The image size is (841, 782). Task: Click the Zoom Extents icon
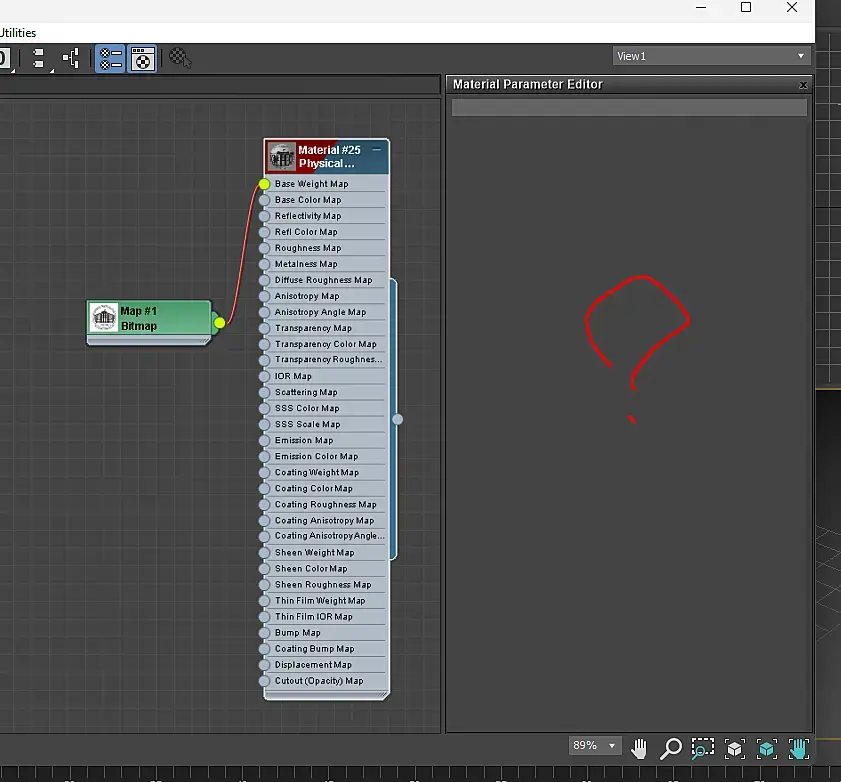point(734,748)
